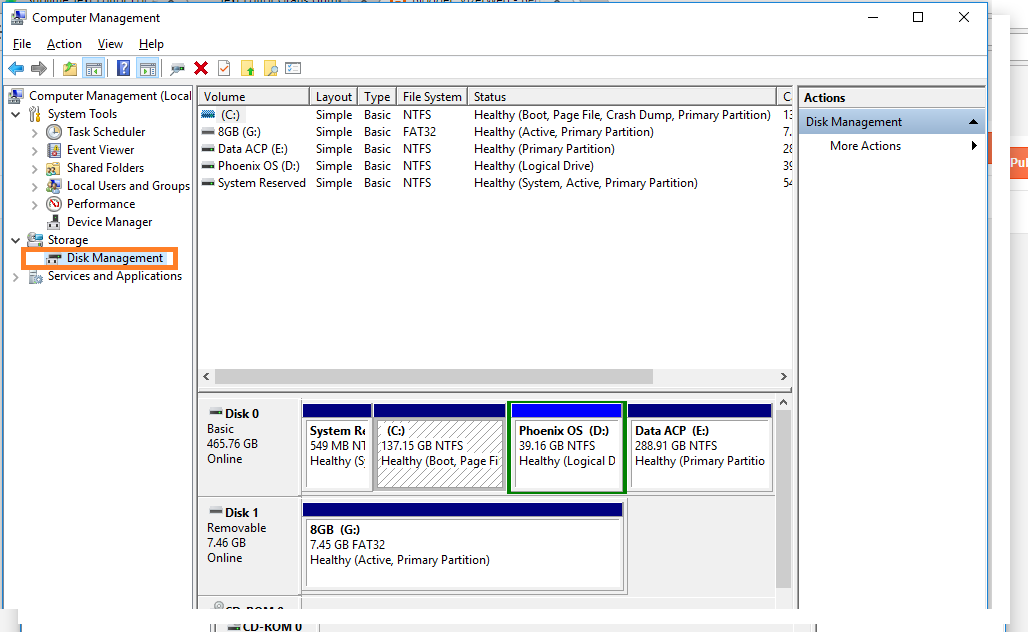This screenshot has height=632, width=1028.
Task: Expand the Task Scheduler node
Action: click(35, 132)
